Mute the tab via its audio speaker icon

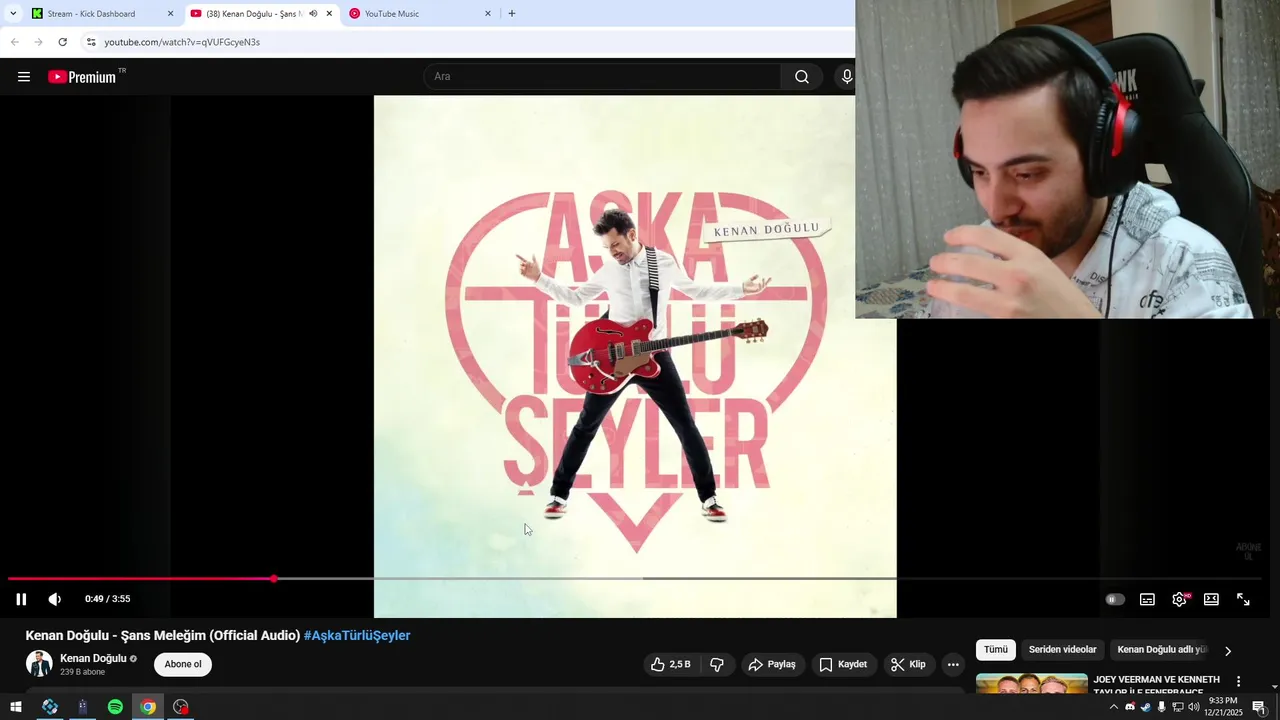pos(313,14)
